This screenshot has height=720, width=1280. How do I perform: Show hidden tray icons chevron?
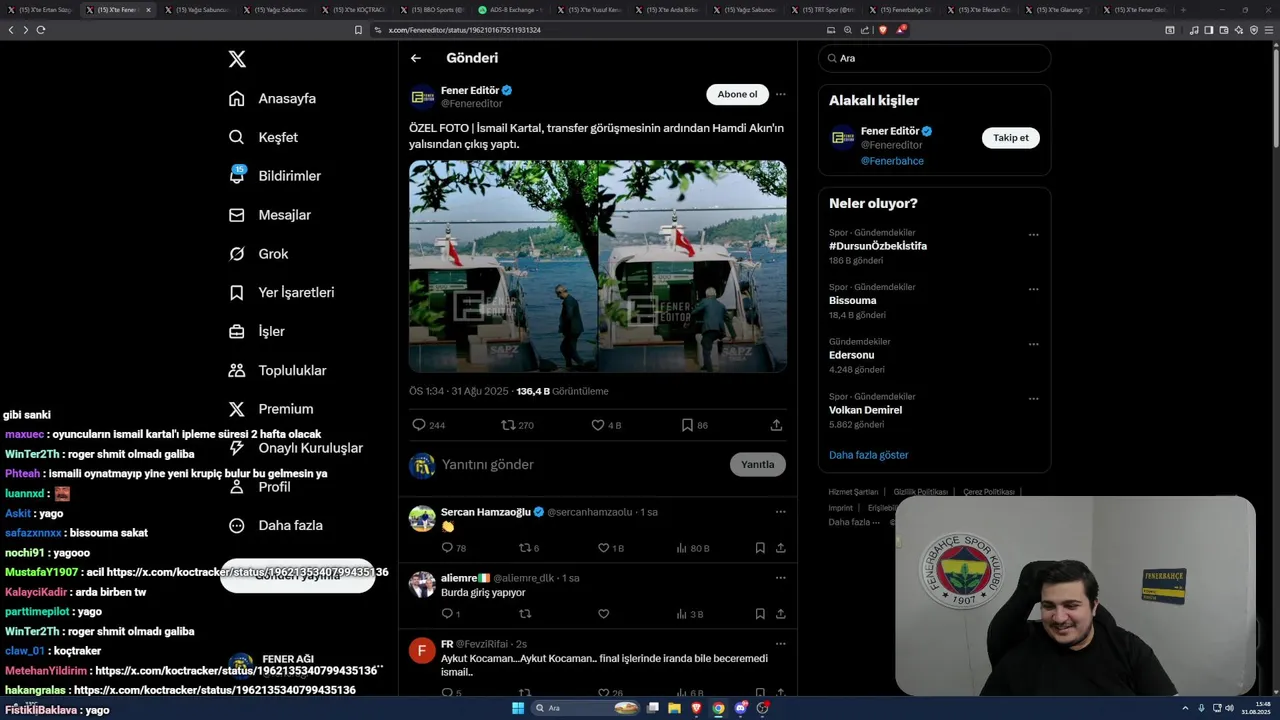coord(1184,708)
